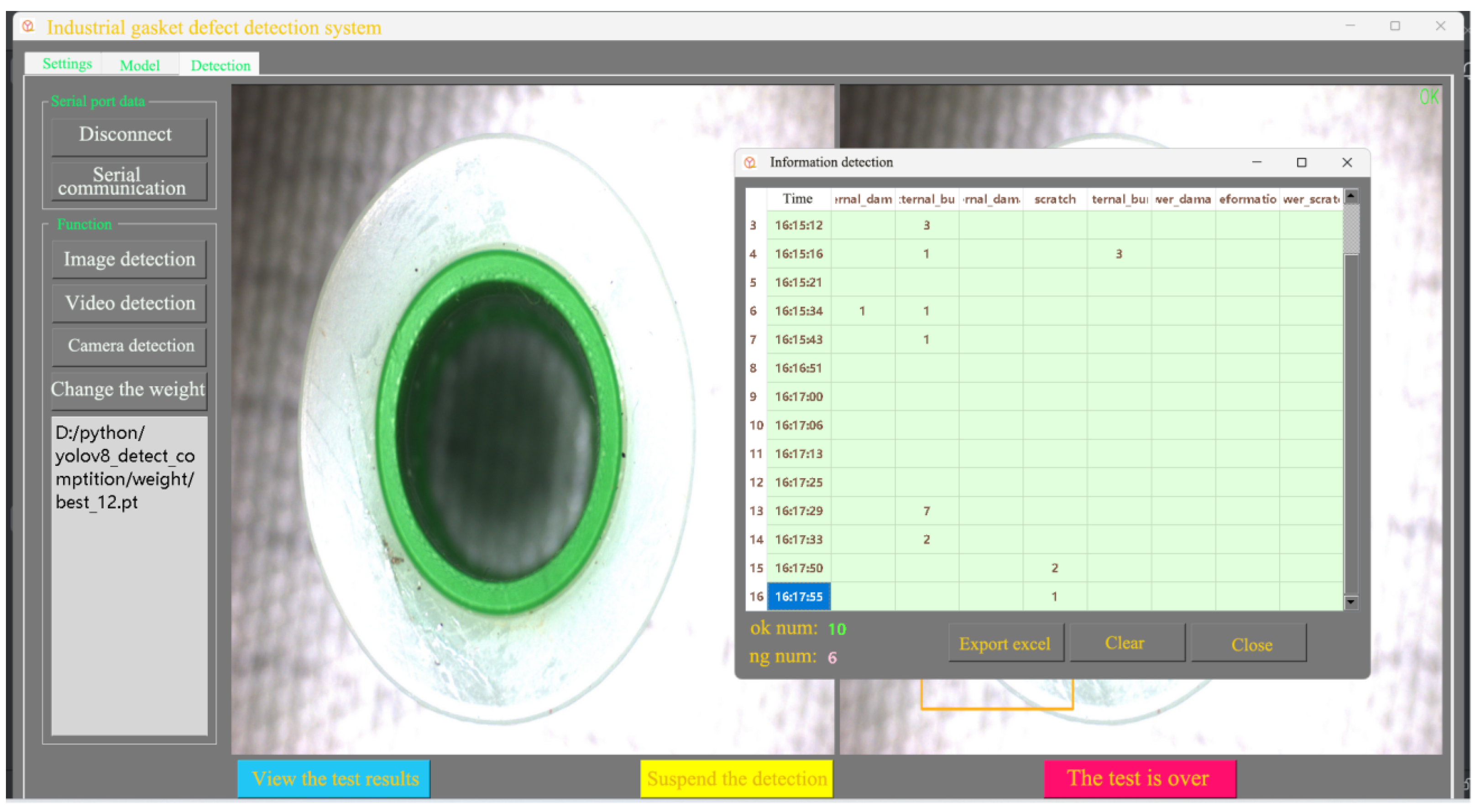Viewport: 1481px width, 812px height.
Task: Open Serial communication
Action: (x=128, y=182)
